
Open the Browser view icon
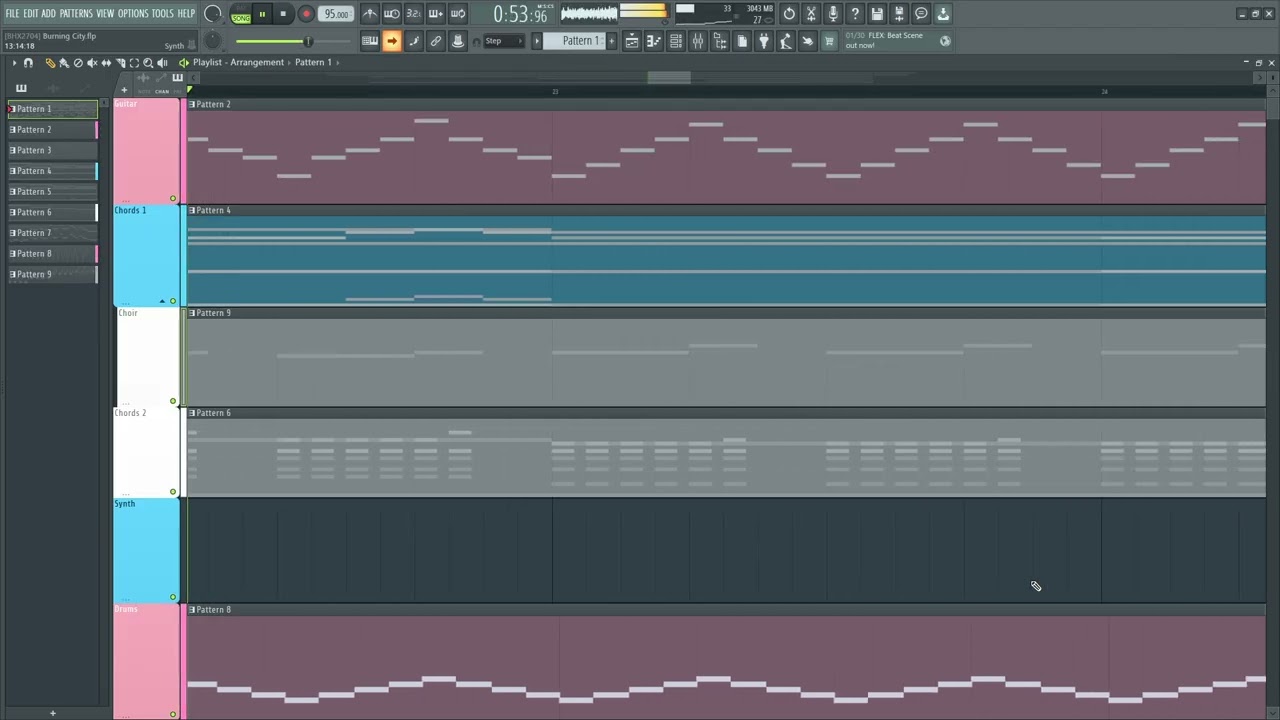coord(720,41)
